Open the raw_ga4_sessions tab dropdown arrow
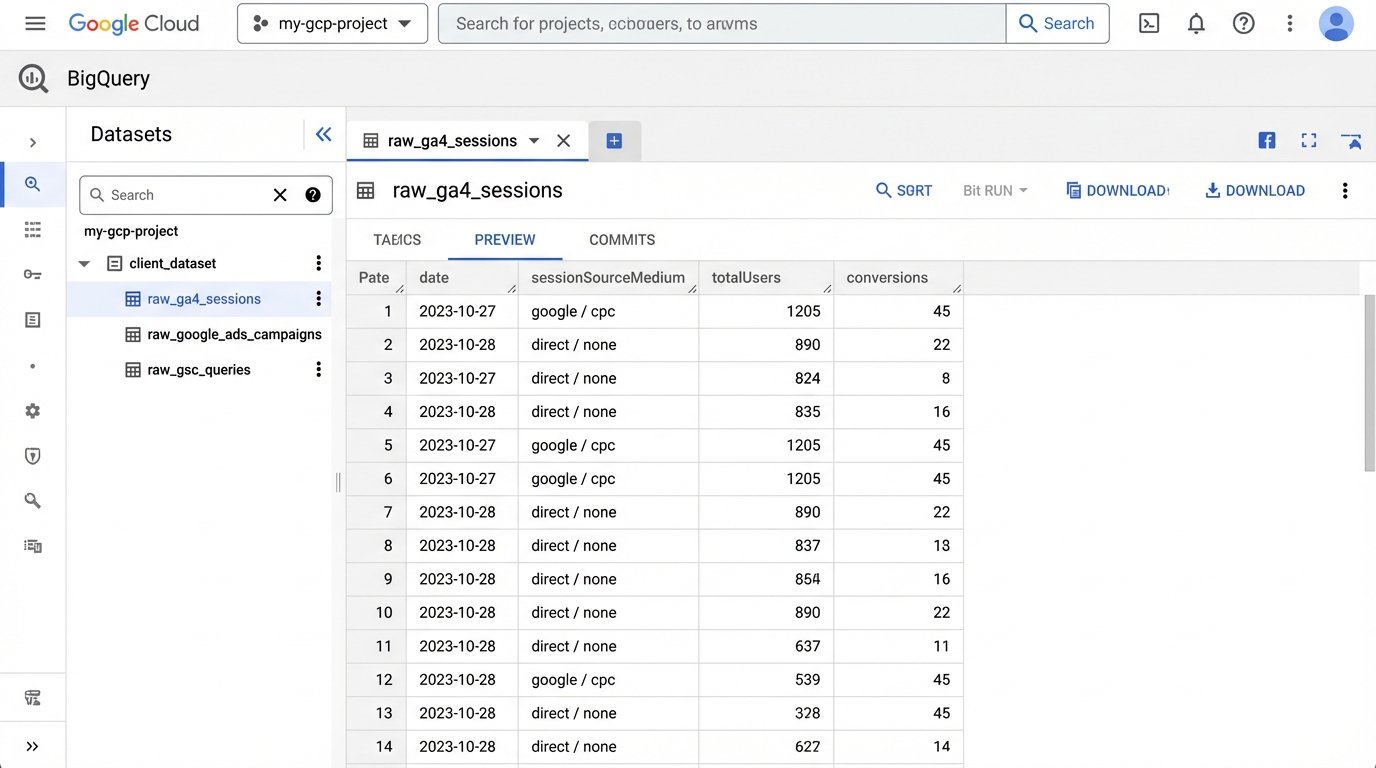1376x768 pixels. pos(534,141)
